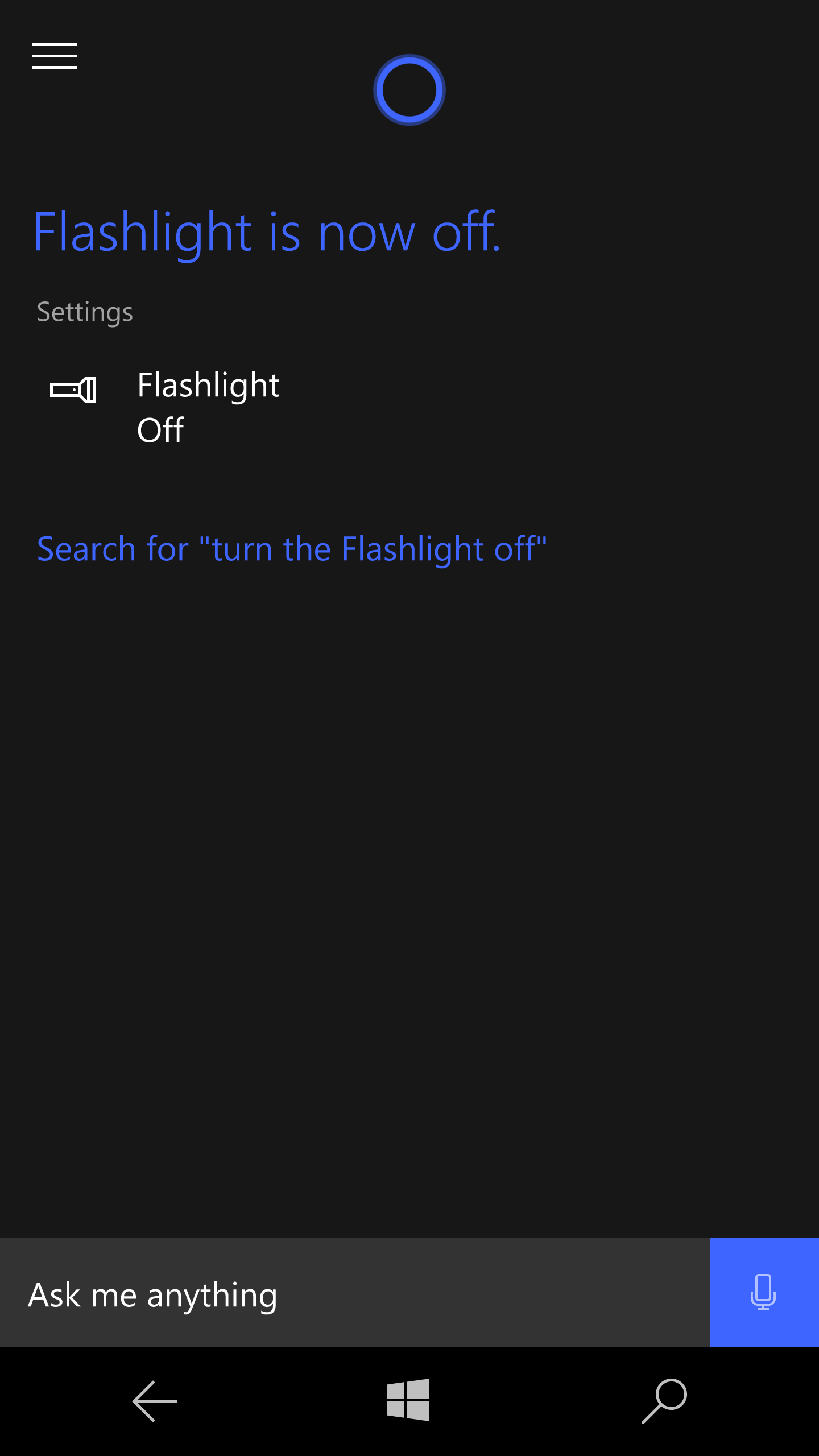819x1456 pixels.
Task: Tap the Cortana circle logo
Action: click(409, 90)
